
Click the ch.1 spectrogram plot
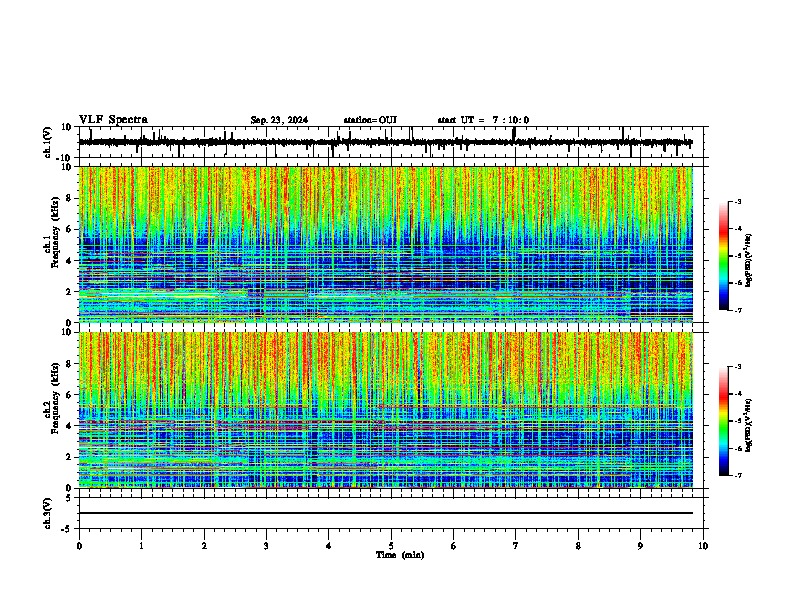click(386, 244)
